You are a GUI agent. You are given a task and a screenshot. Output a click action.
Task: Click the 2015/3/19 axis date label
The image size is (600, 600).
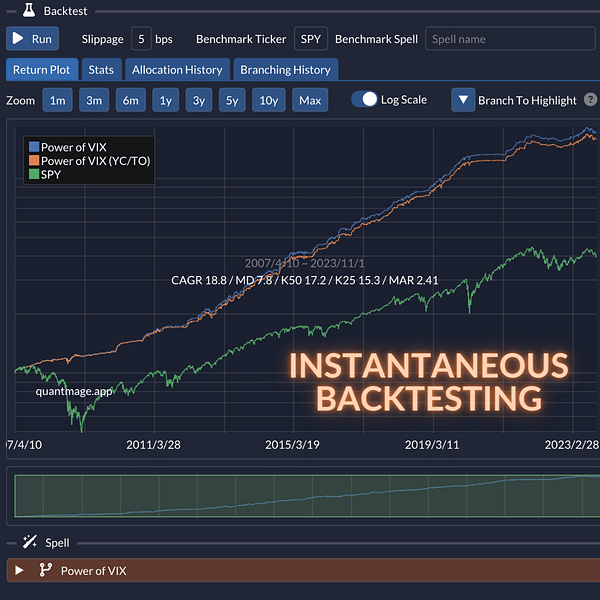[x=292, y=444]
